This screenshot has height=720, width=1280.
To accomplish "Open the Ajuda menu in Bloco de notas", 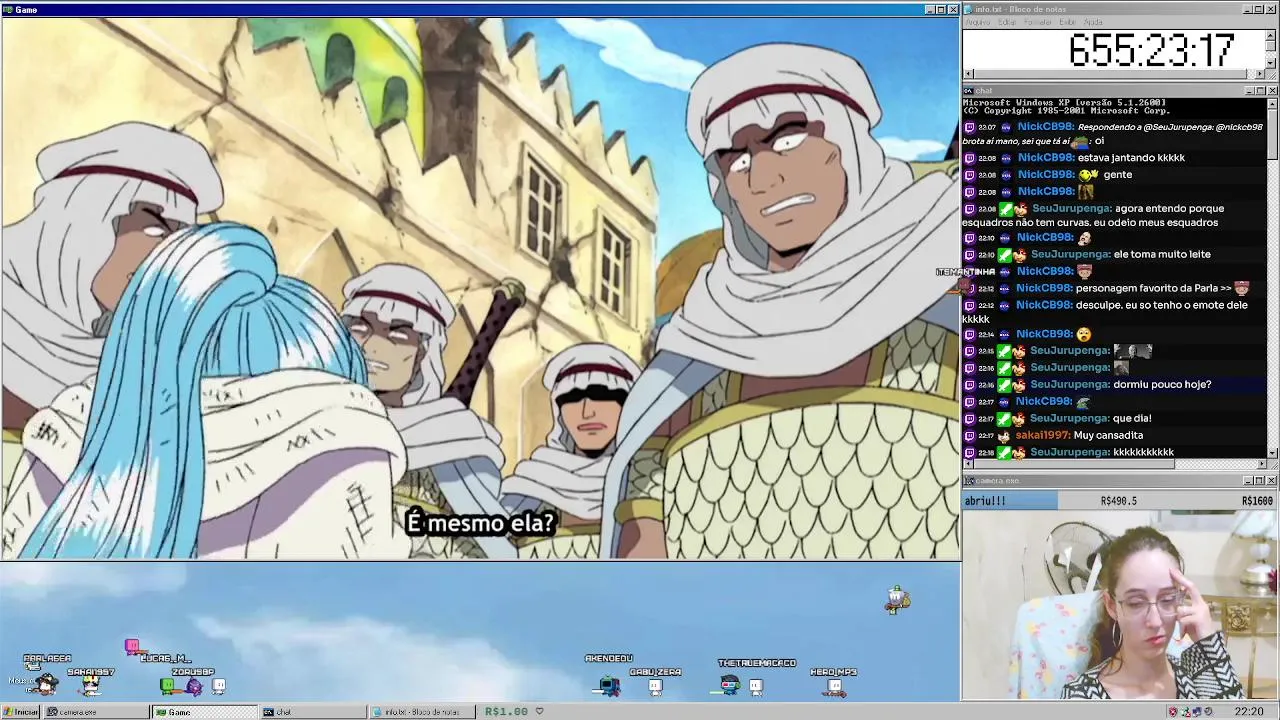I will [1094, 22].
